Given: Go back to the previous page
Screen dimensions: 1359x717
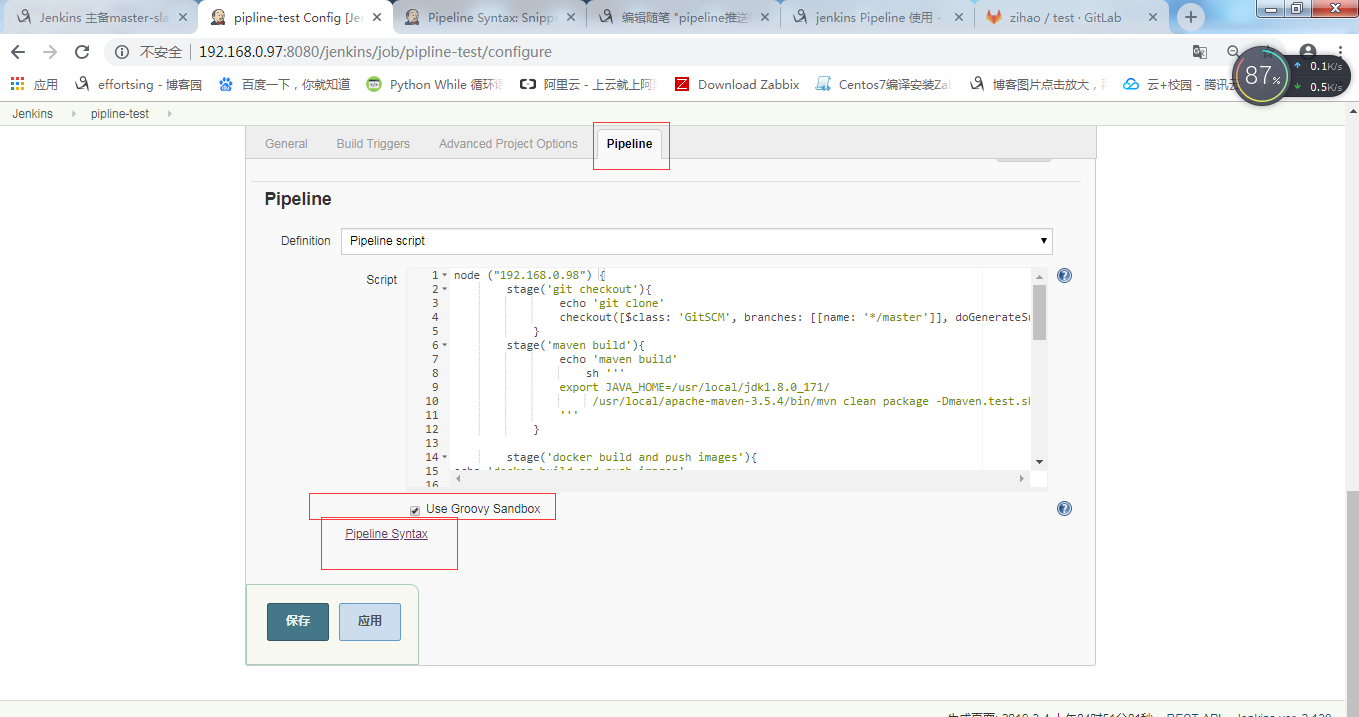Looking at the screenshot, I should click(18, 52).
